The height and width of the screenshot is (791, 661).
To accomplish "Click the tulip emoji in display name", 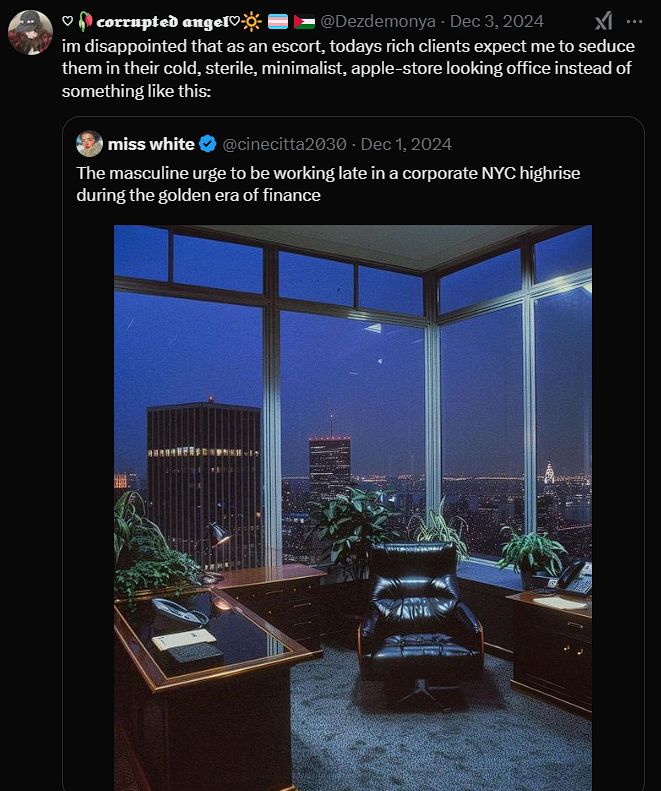I will point(84,21).
